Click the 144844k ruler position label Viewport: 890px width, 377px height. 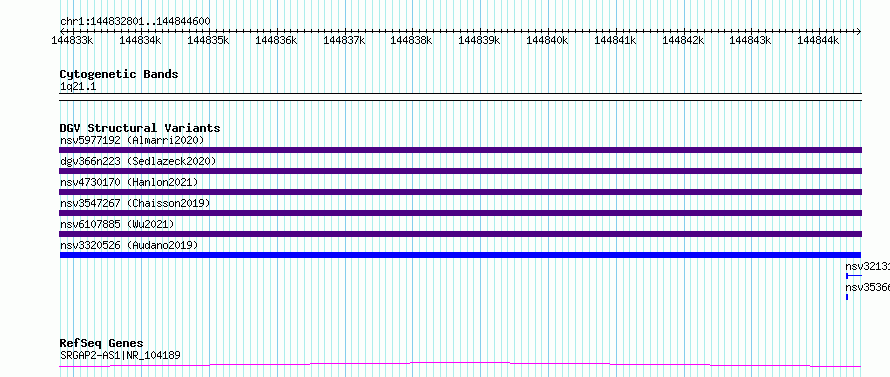pyautogui.click(x=818, y=40)
